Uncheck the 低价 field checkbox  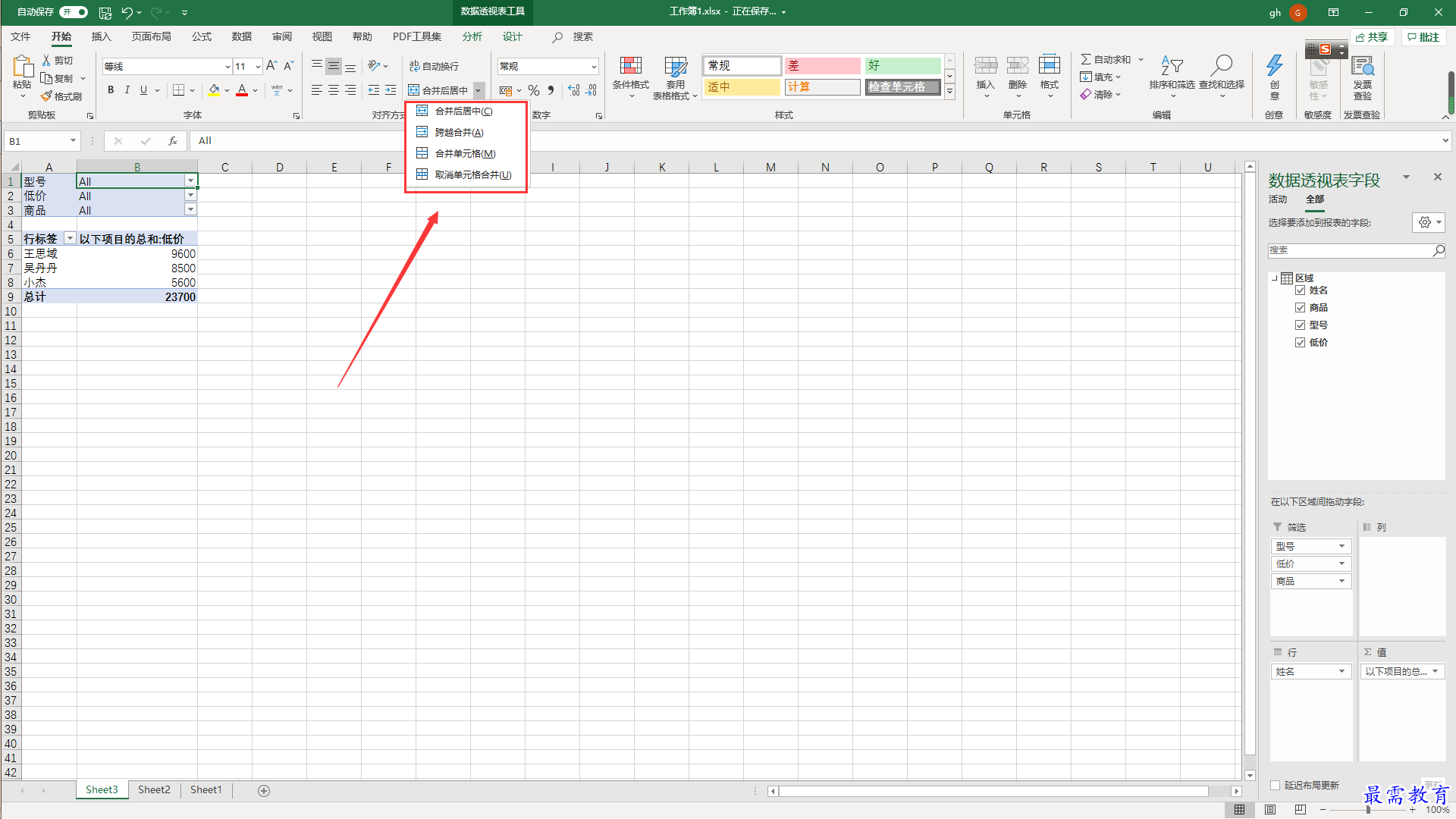click(x=1301, y=343)
